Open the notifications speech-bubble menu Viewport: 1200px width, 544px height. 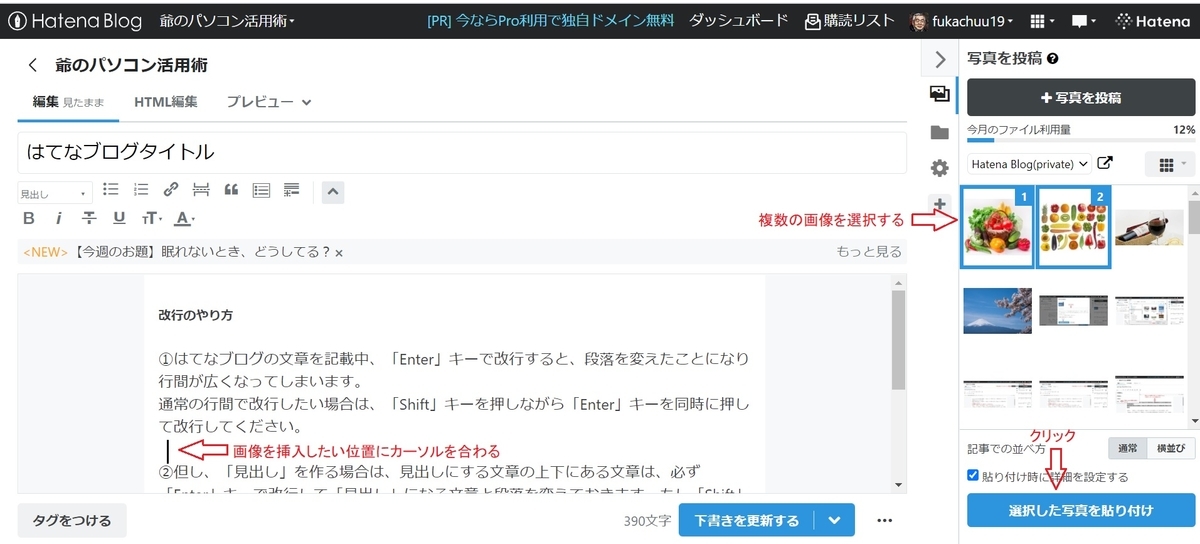click(x=1084, y=20)
